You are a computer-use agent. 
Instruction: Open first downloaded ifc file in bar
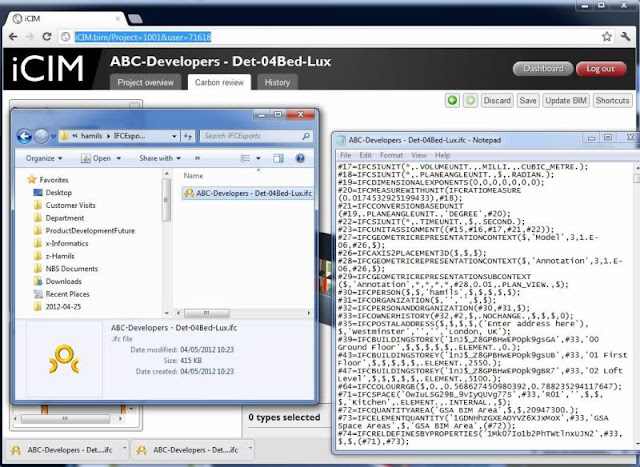click(62, 450)
